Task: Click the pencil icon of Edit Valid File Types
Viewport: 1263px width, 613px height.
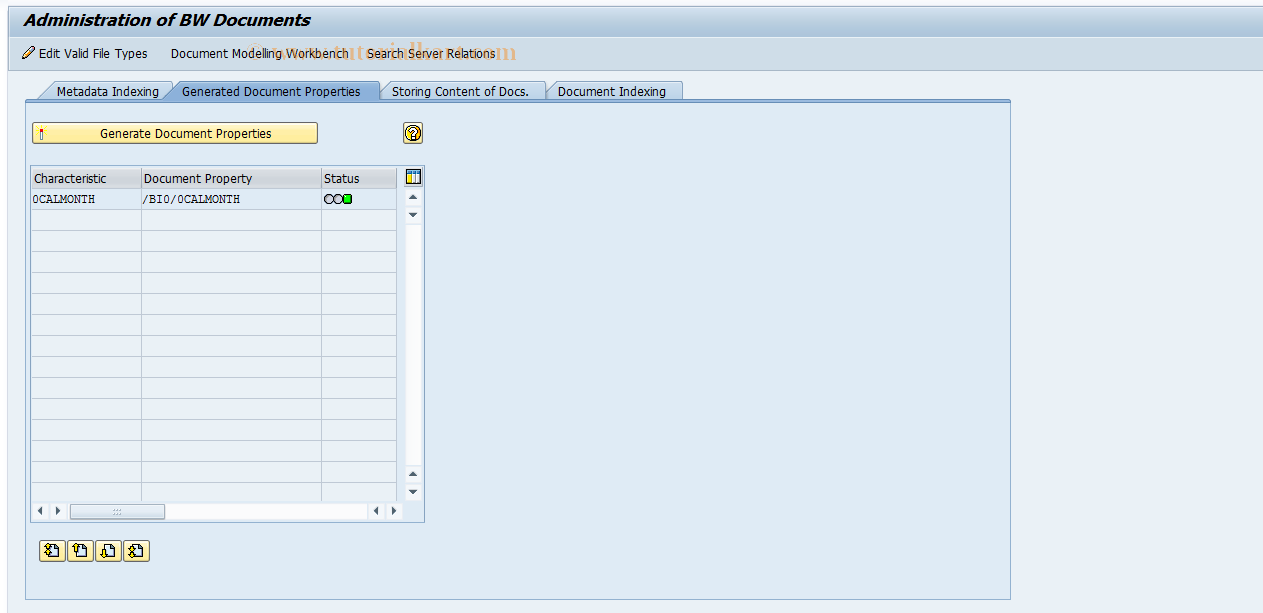Action: click(x=28, y=53)
